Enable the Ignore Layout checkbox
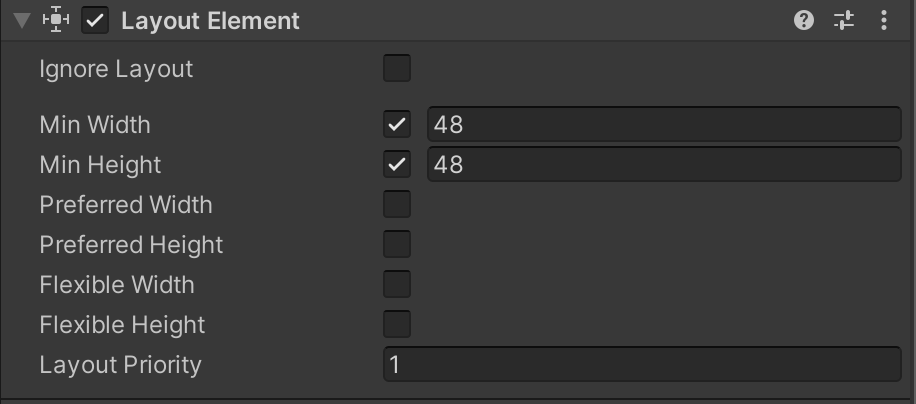916x404 pixels. 397,68
